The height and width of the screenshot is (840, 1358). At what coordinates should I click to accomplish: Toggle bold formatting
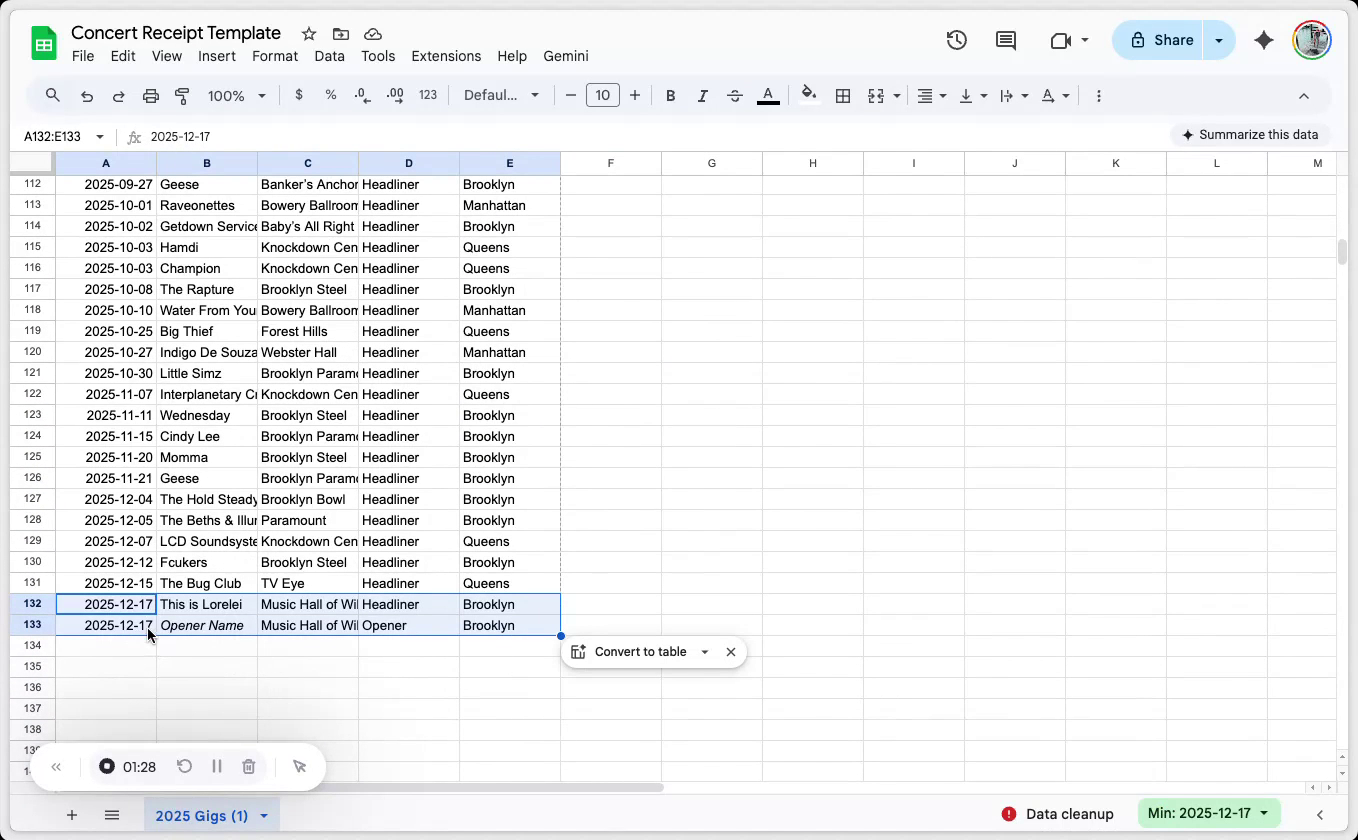(x=671, y=96)
